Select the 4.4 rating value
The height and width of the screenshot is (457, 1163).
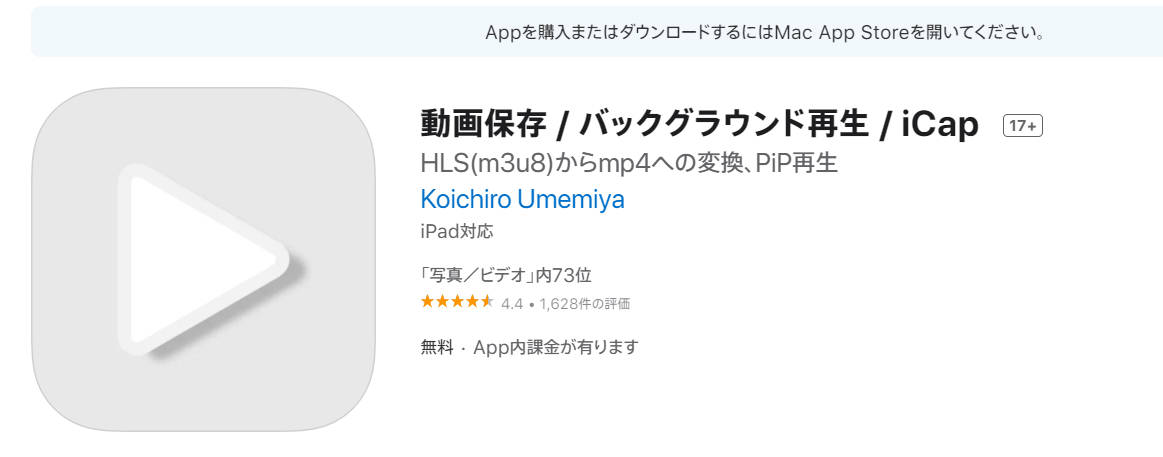512,303
